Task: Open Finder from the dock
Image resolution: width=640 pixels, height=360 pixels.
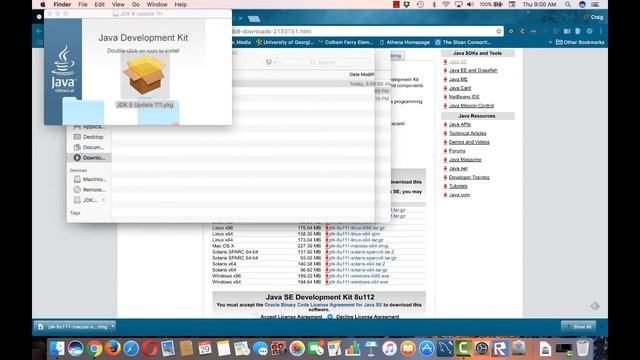Action: click(58, 349)
